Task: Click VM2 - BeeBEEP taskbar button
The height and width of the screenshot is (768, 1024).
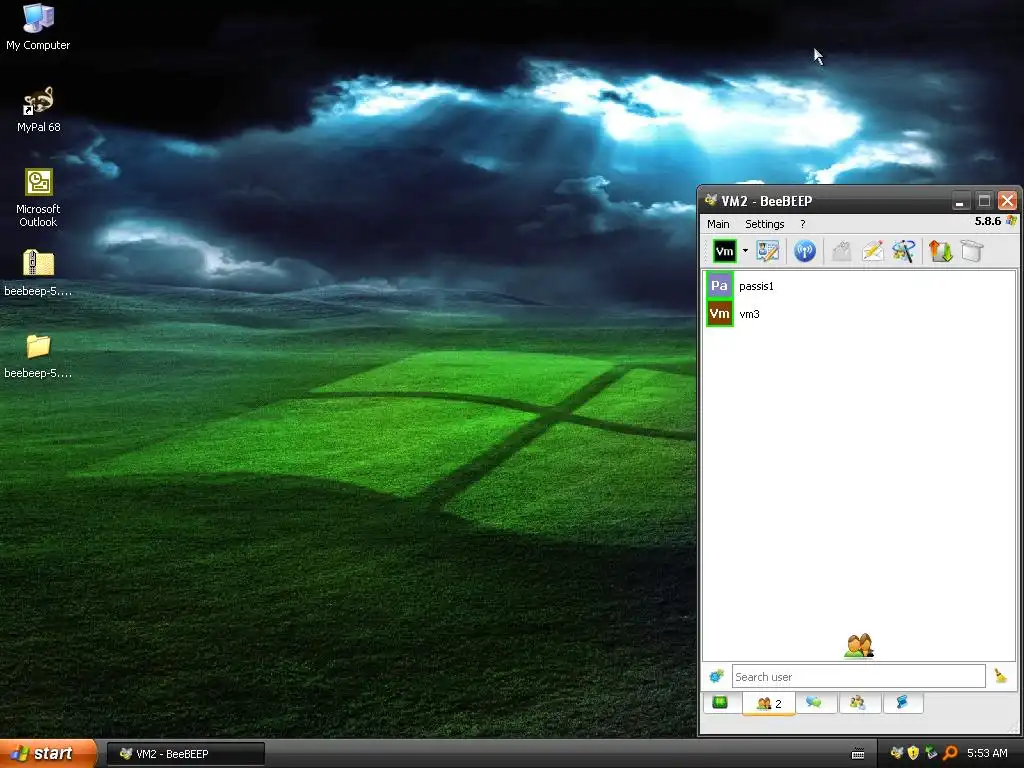Action: [x=185, y=754]
